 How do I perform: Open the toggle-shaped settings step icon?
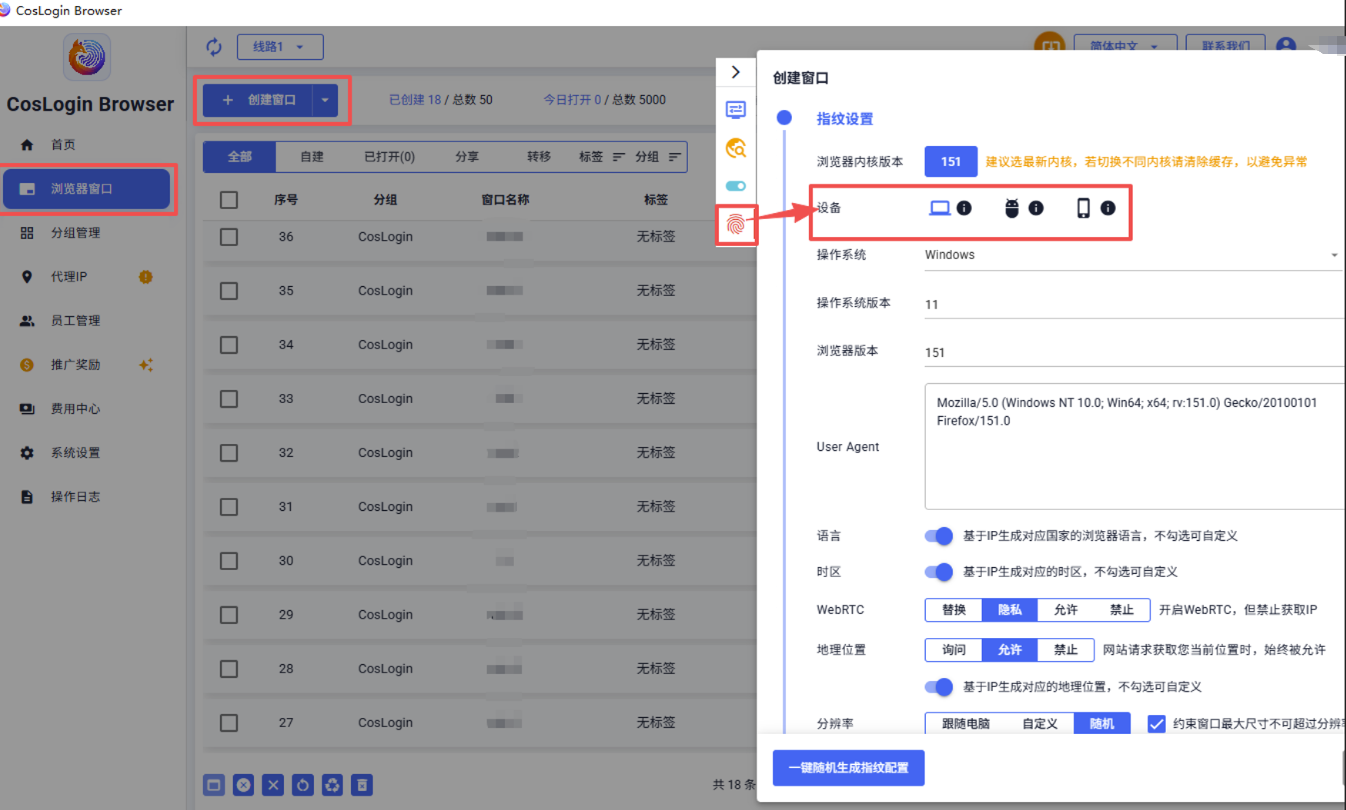pyautogui.click(x=736, y=186)
